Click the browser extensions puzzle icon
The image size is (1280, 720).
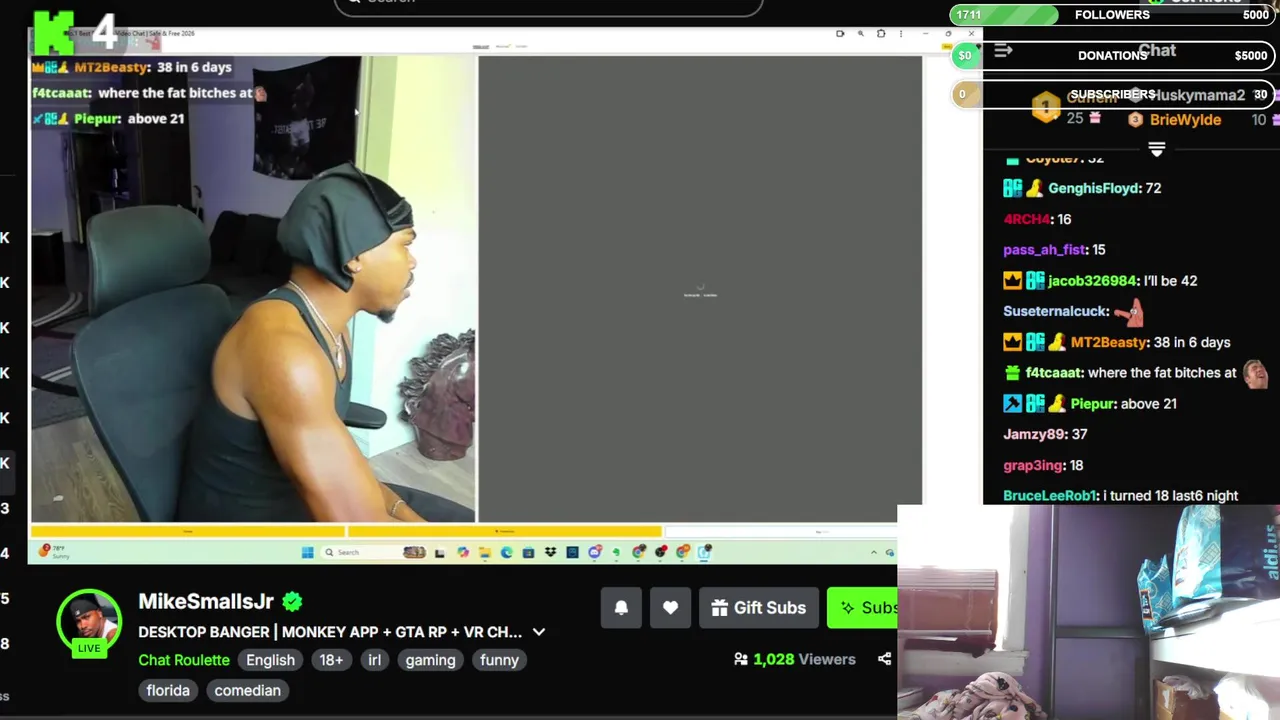[x=881, y=34]
